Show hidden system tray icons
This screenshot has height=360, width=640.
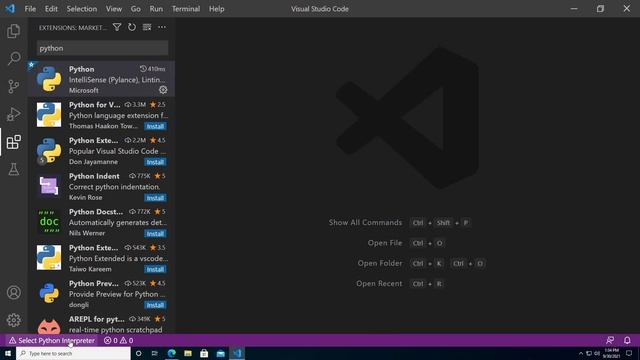[x=581, y=353]
